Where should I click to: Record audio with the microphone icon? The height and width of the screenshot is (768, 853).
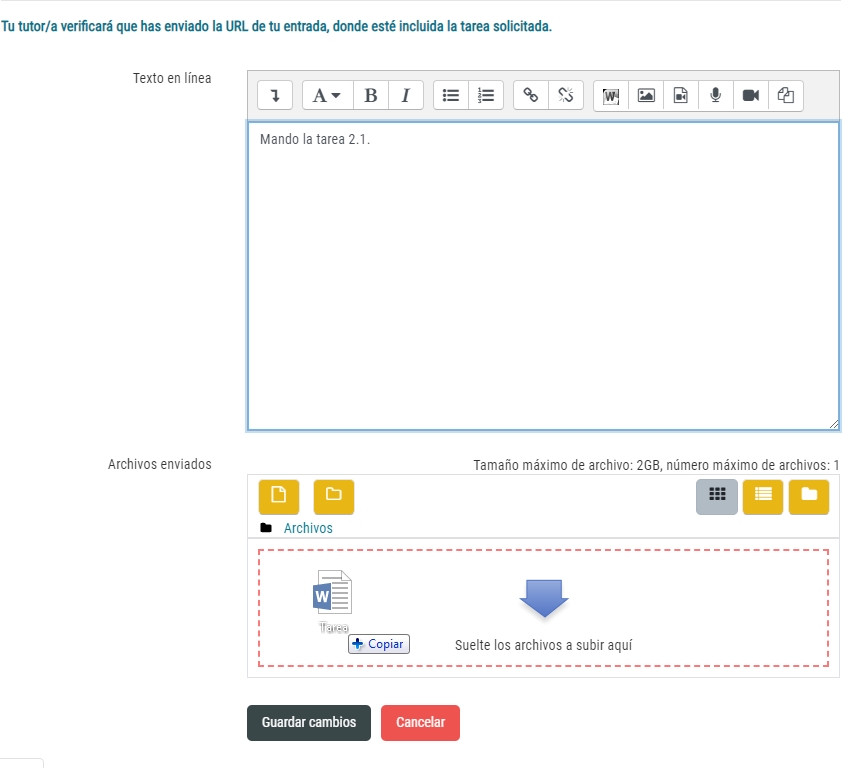click(x=716, y=95)
